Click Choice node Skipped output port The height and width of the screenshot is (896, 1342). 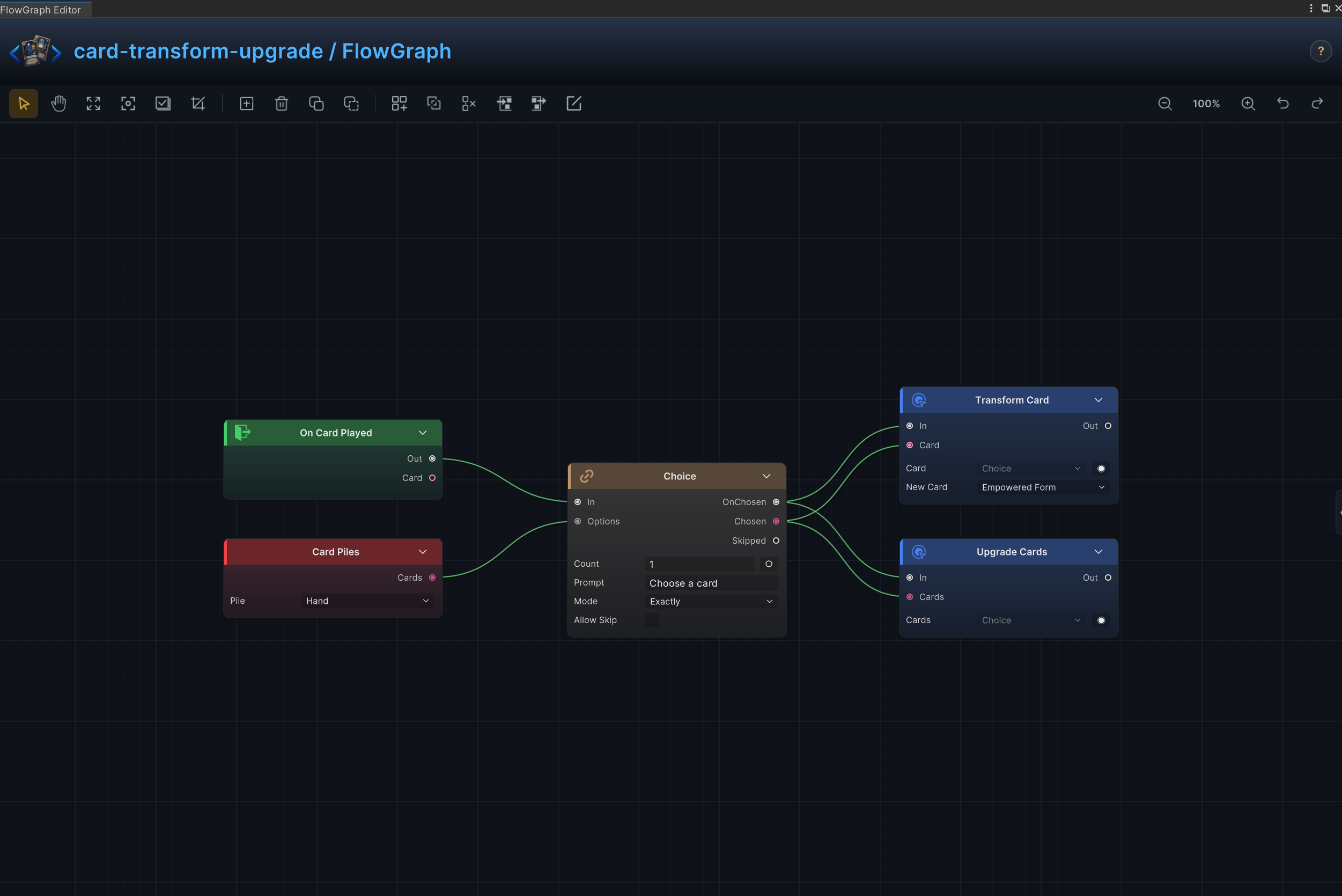point(776,540)
